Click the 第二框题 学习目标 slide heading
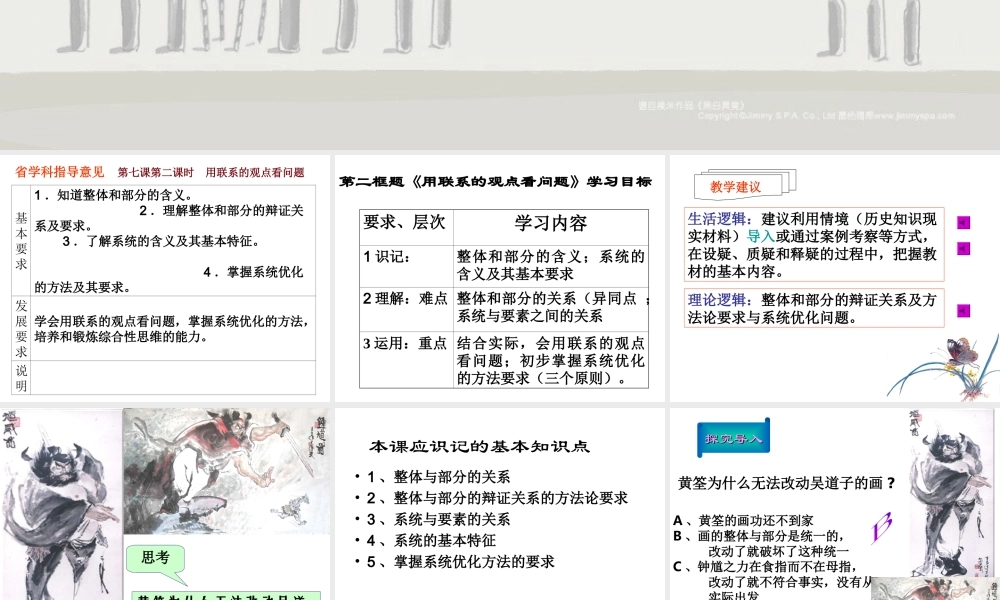The width and height of the screenshot is (1000, 600). 495,181
